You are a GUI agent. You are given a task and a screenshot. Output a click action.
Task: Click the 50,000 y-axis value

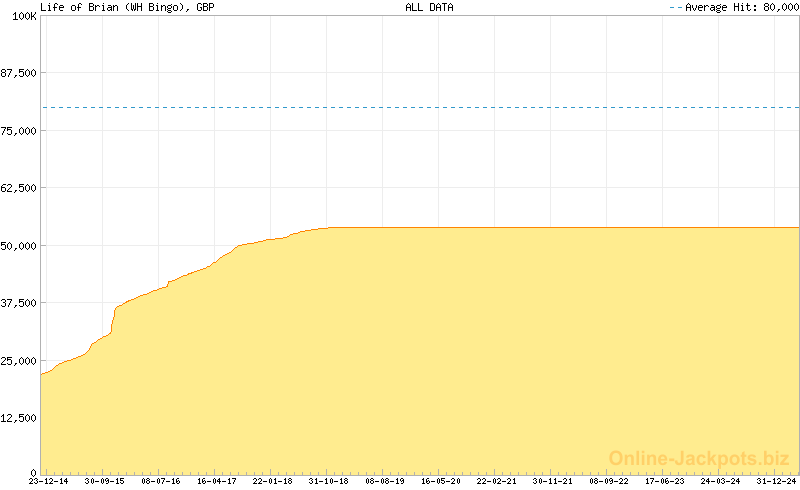[20, 246]
